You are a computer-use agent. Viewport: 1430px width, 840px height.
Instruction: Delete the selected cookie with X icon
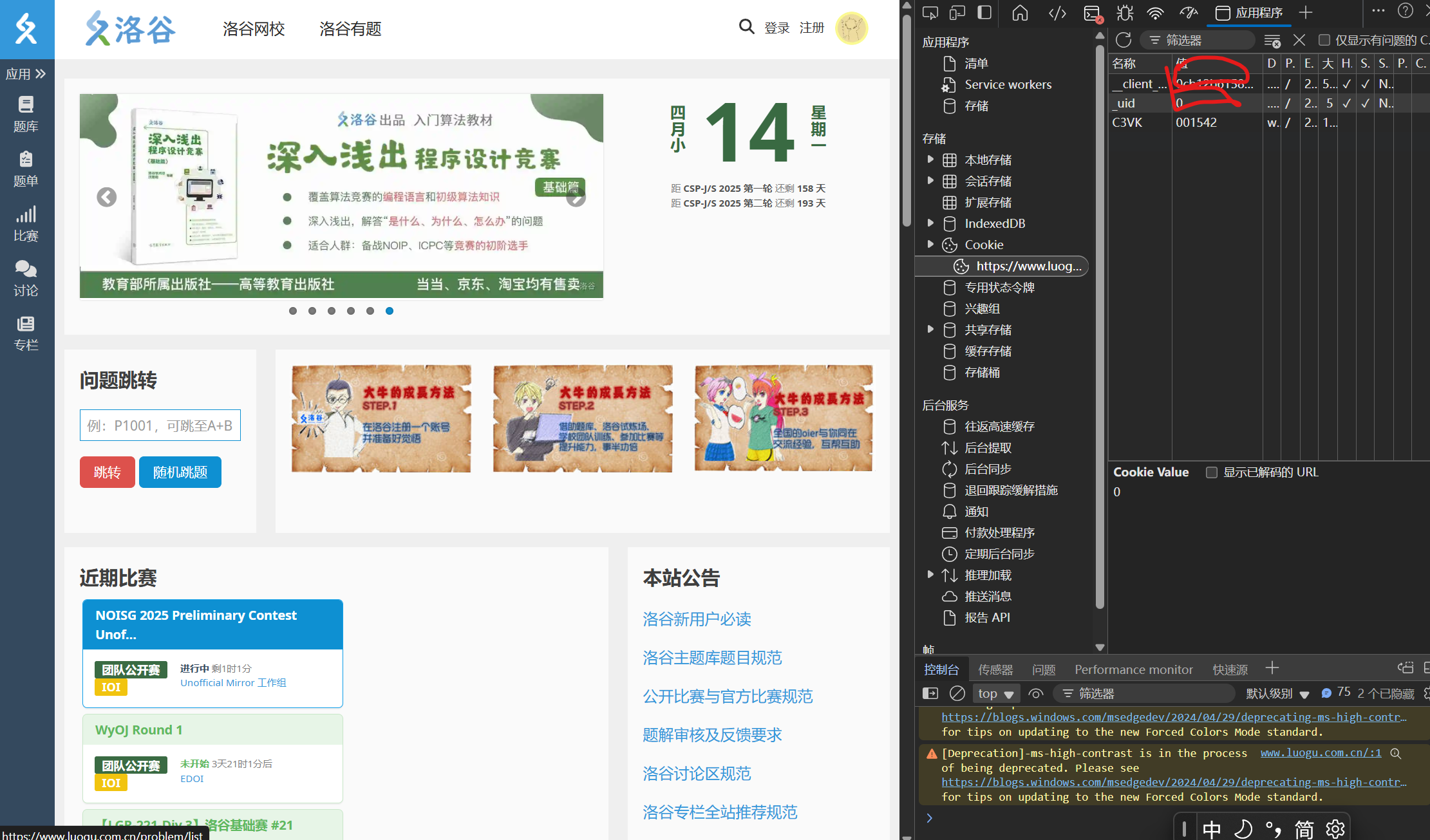tap(1299, 41)
